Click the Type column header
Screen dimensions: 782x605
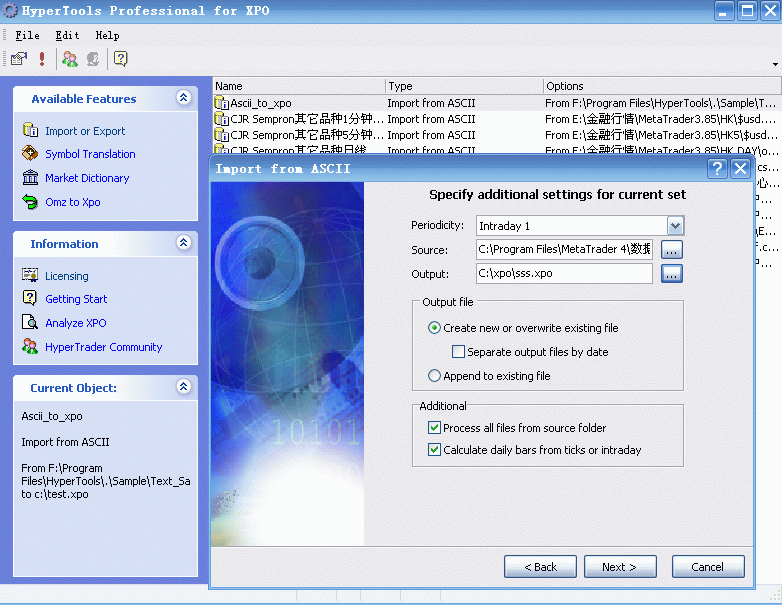(x=464, y=86)
